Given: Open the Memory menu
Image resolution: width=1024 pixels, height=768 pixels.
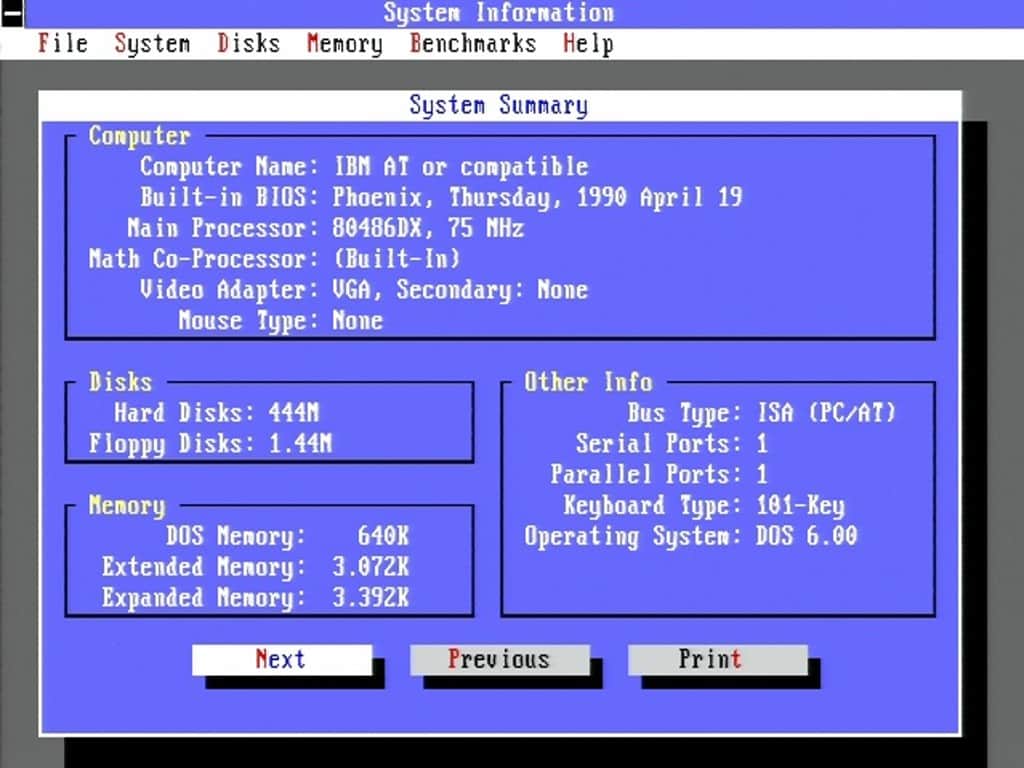Looking at the screenshot, I should tap(344, 44).
